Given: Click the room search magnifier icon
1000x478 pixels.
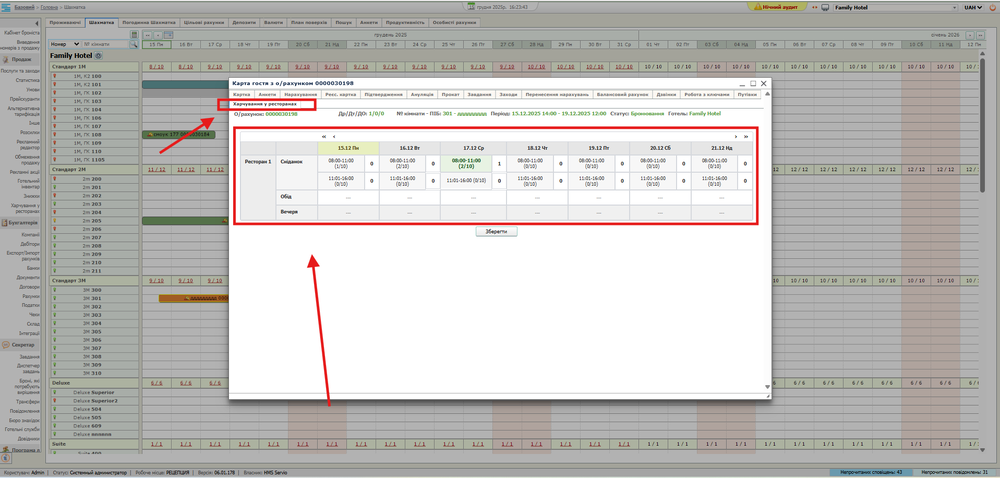Looking at the screenshot, I should click(133, 45).
